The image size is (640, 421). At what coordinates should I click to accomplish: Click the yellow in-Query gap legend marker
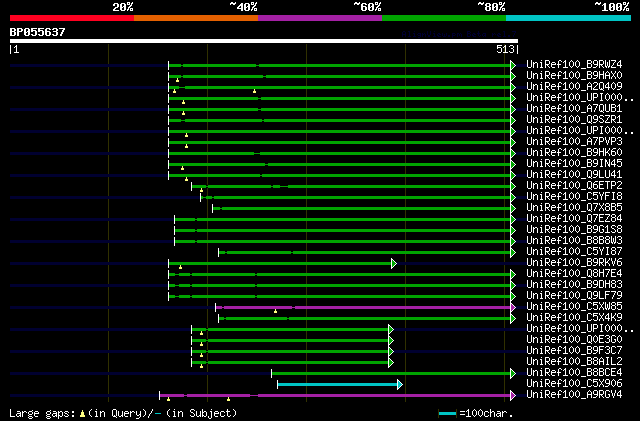[x=82, y=414]
